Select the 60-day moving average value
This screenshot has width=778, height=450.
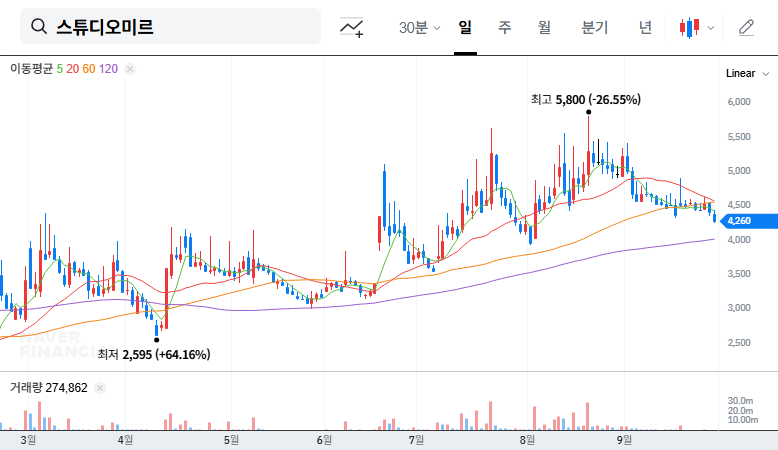89,68
